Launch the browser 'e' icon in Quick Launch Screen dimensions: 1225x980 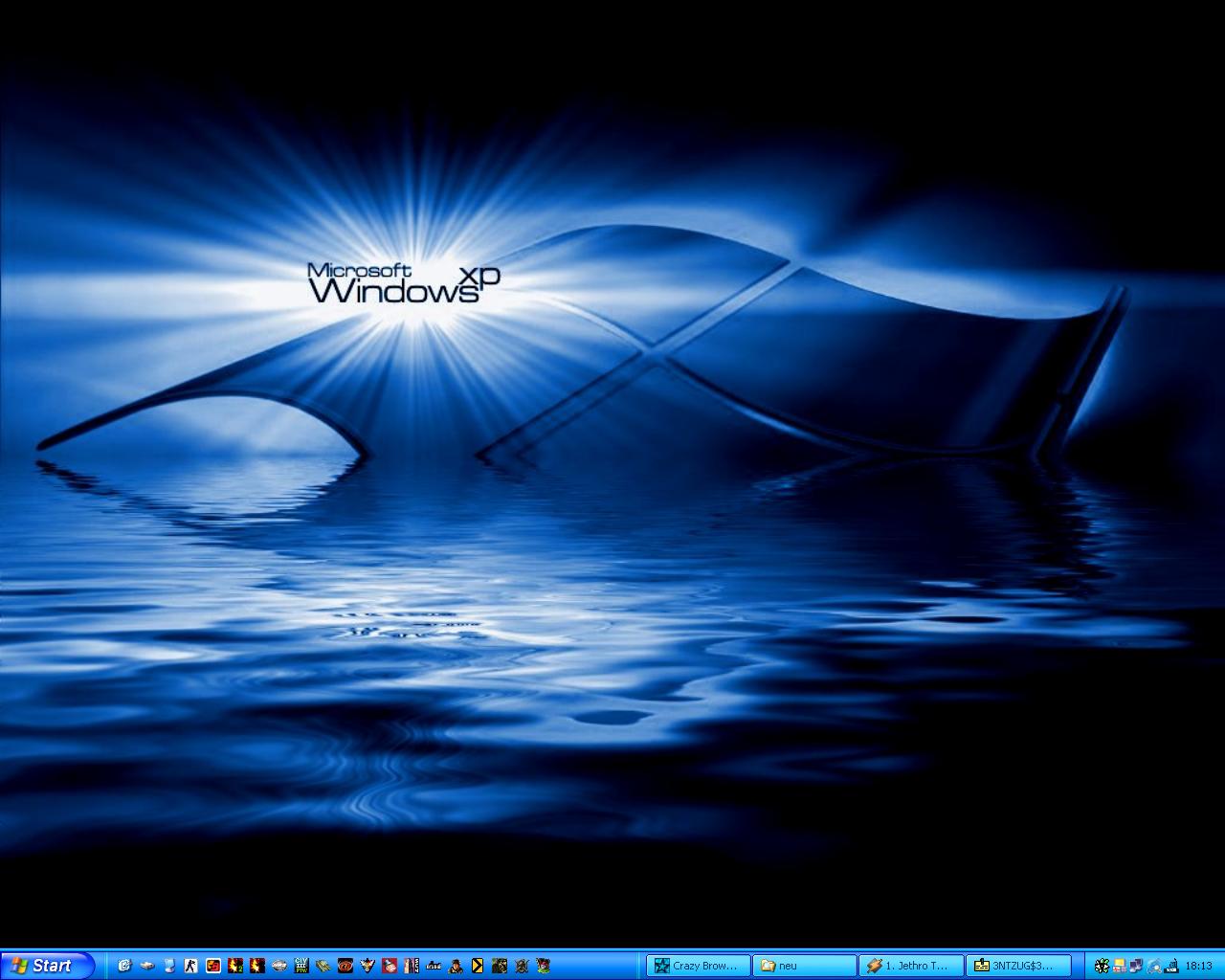click(x=124, y=966)
